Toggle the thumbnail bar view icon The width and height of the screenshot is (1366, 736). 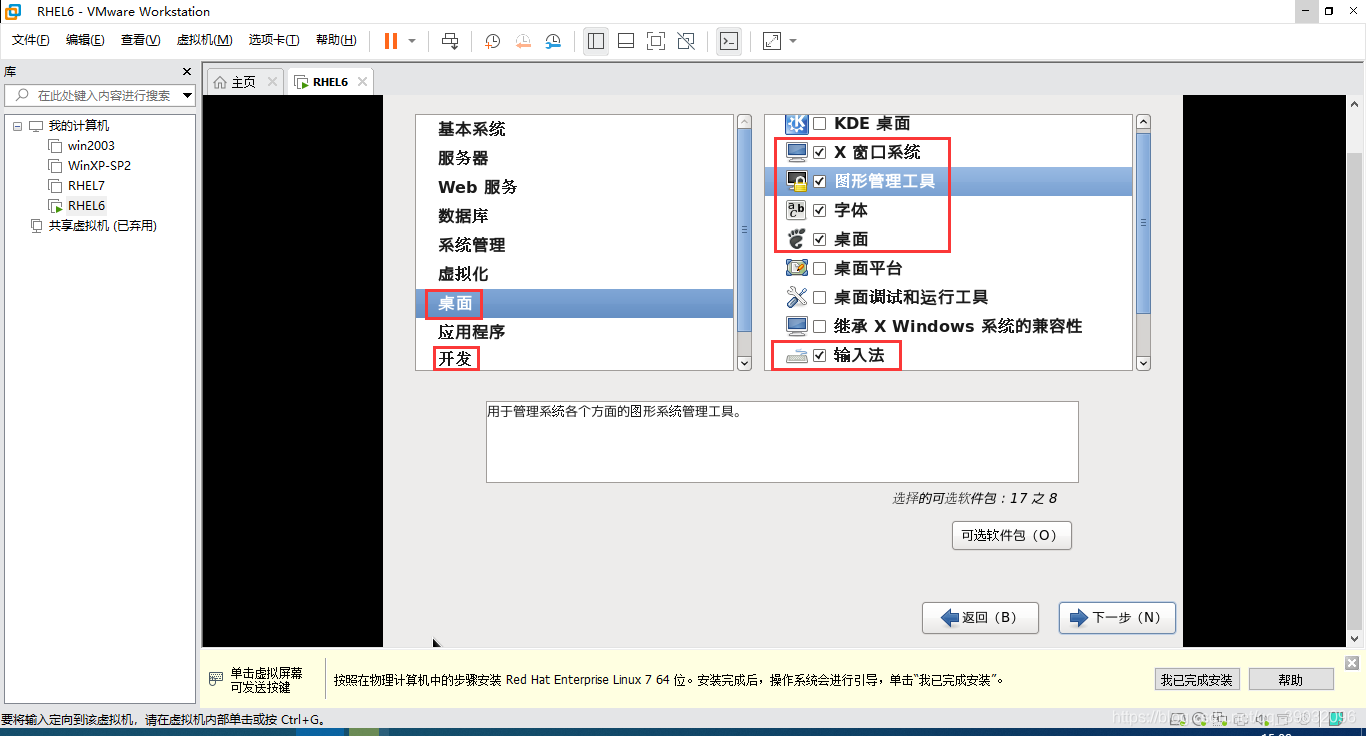(626, 41)
